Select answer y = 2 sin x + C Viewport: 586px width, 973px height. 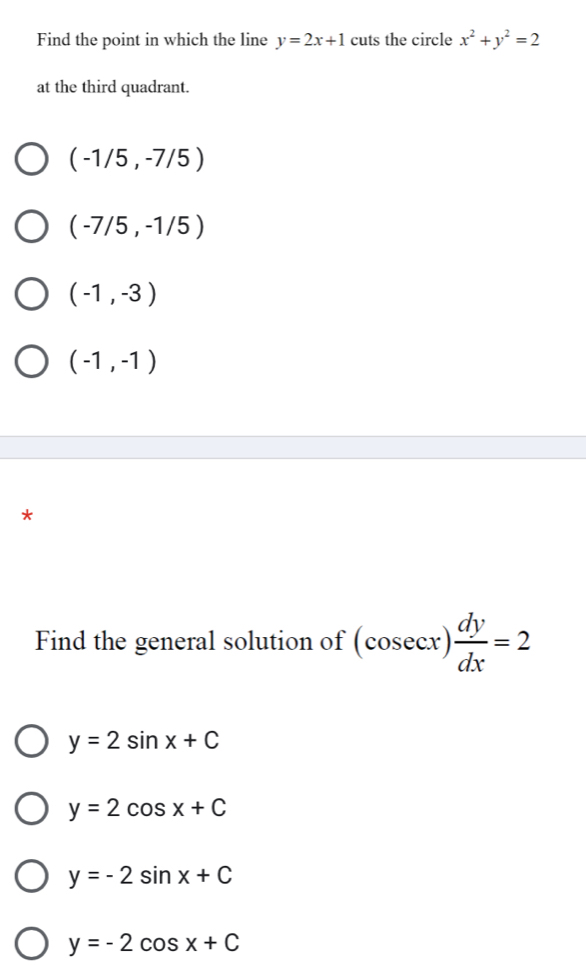coord(130,741)
